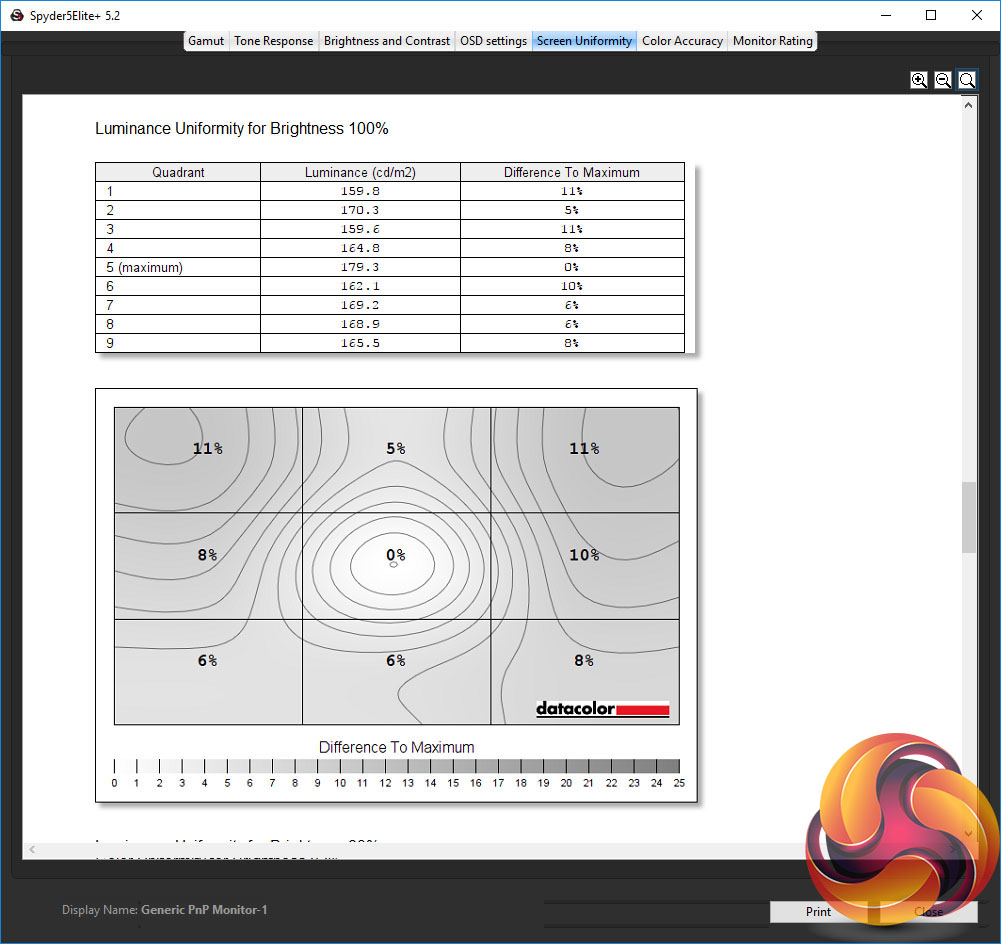
Task: Maximize the Spyder5Elite window
Action: tap(931, 15)
